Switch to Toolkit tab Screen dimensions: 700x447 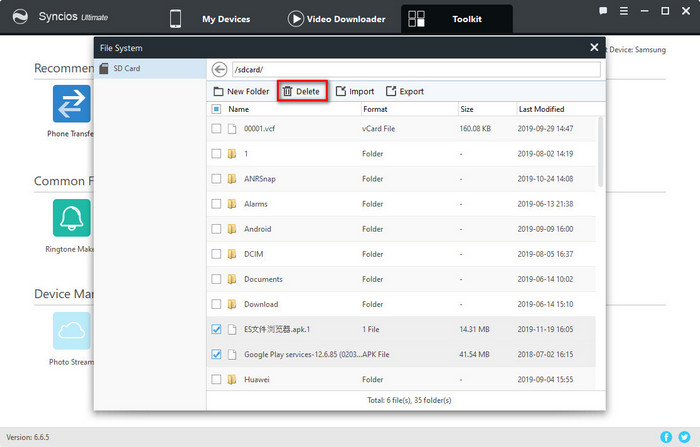tap(457, 19)
